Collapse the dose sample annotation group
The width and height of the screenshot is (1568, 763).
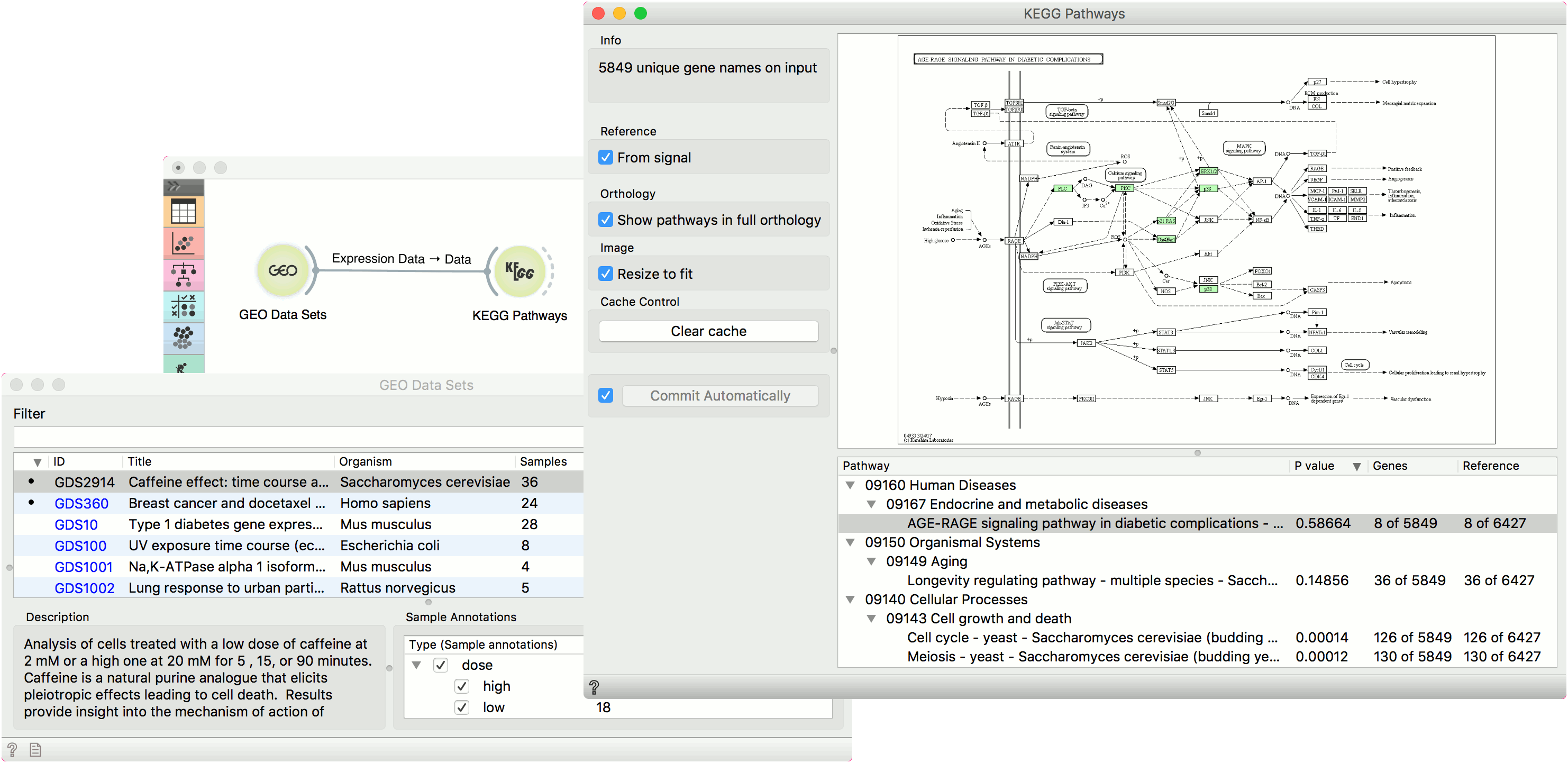416,665
